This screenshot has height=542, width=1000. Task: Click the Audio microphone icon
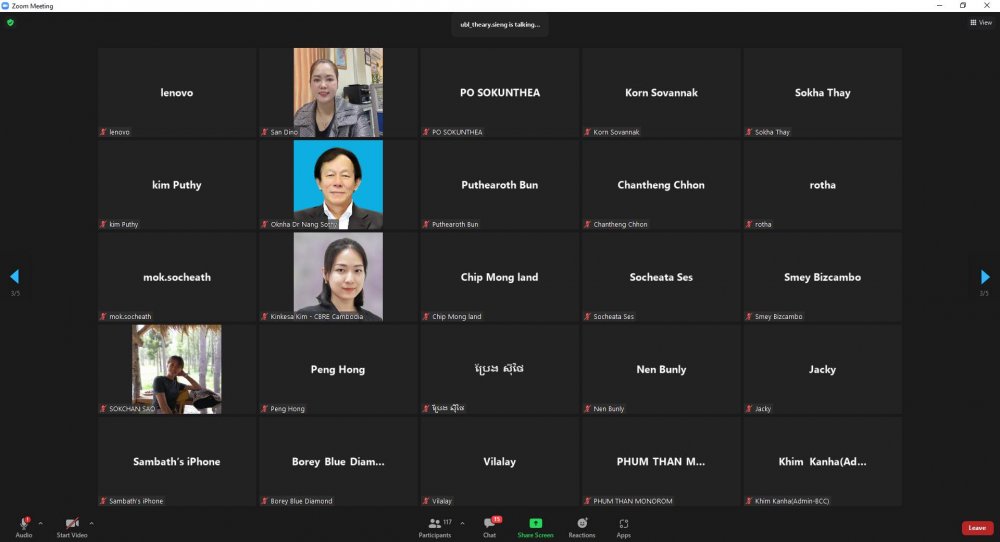[23, 524]
